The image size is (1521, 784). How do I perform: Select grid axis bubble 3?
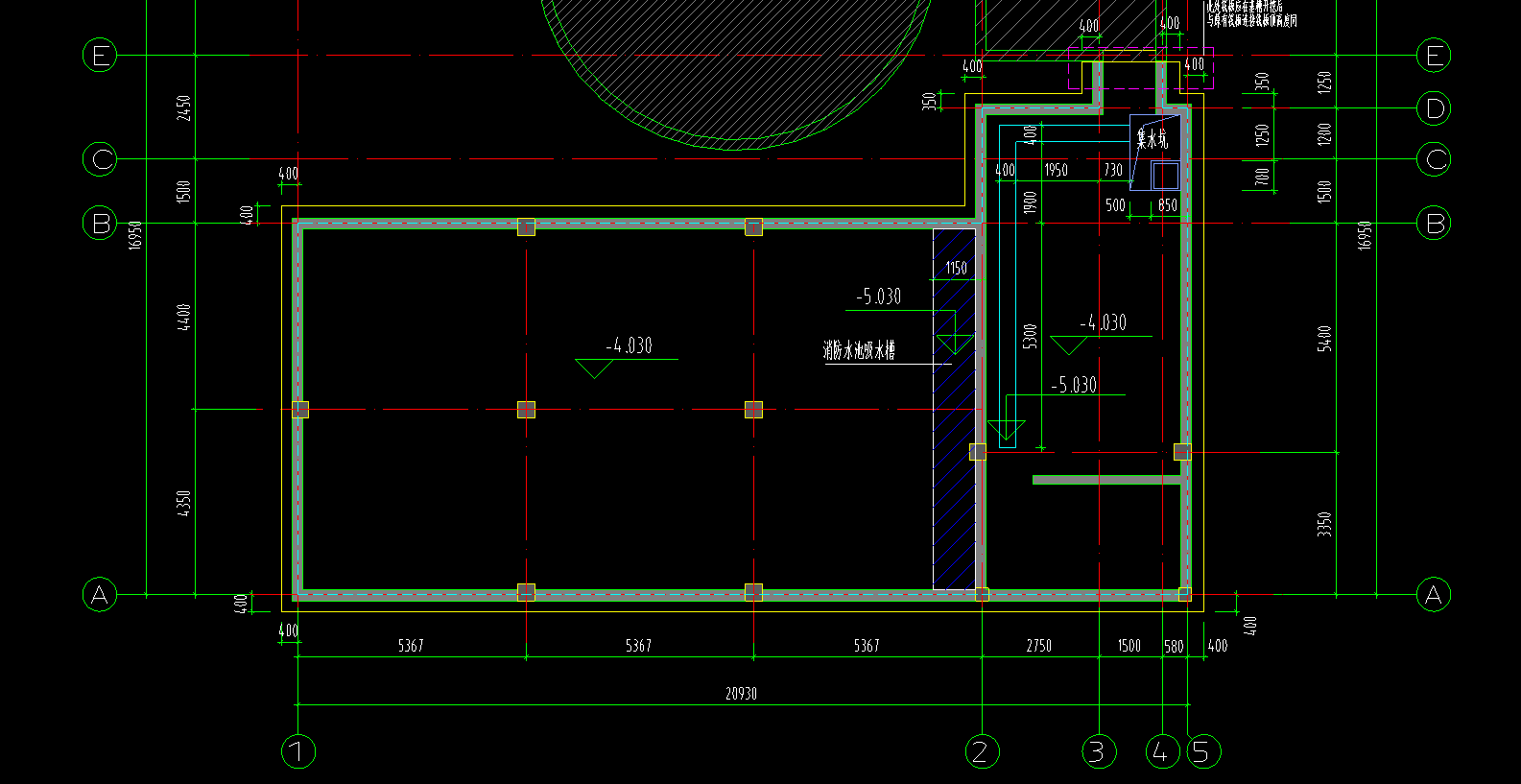point(1099,750)
